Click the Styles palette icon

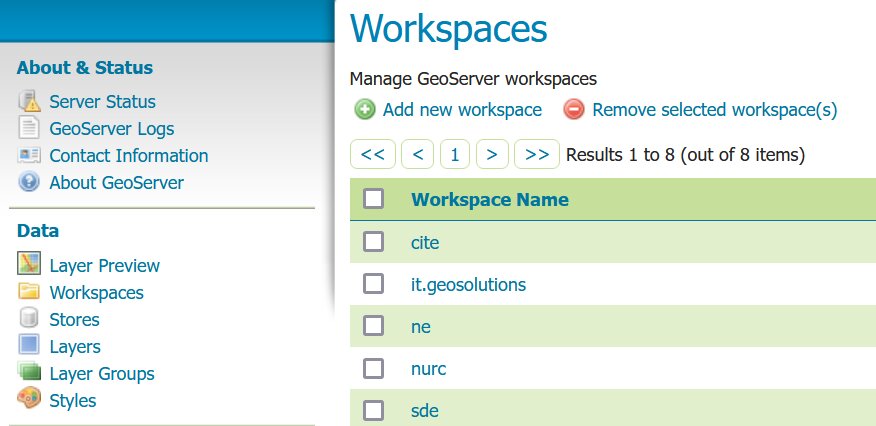(29, 398)
